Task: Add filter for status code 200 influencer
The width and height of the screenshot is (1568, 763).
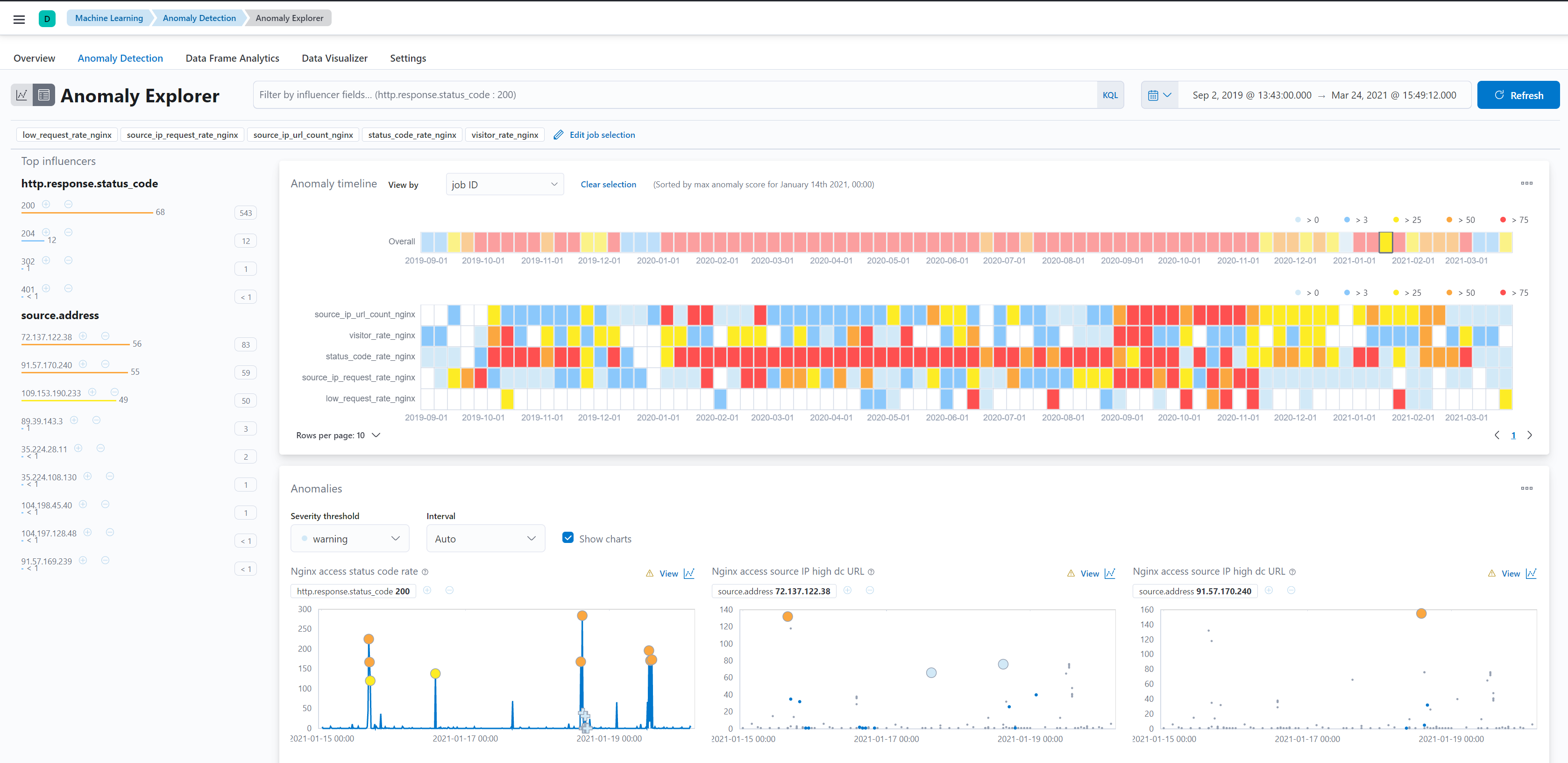Action: pos(46,205)
